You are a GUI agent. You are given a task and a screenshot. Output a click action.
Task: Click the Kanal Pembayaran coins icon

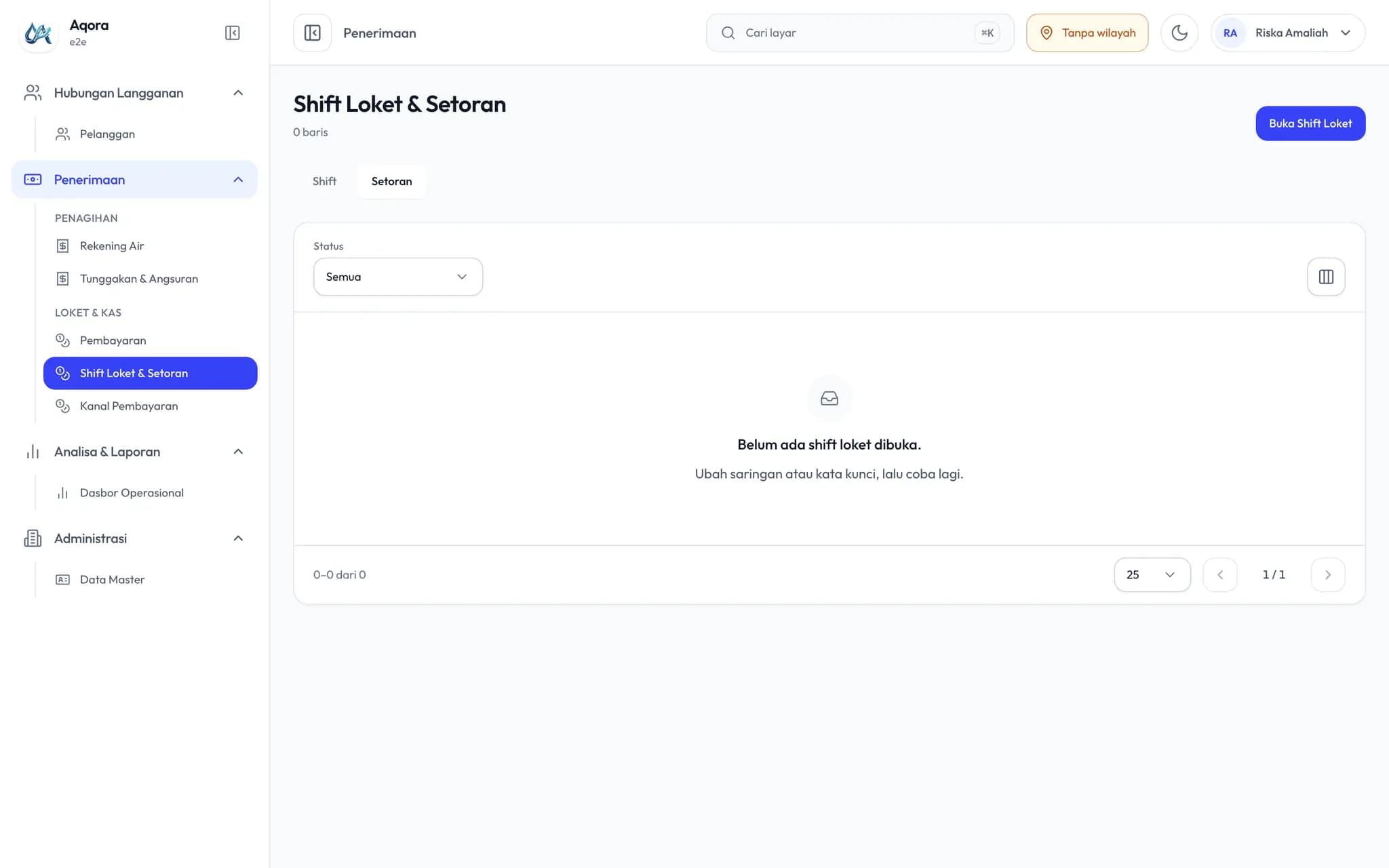click(62, 406)
